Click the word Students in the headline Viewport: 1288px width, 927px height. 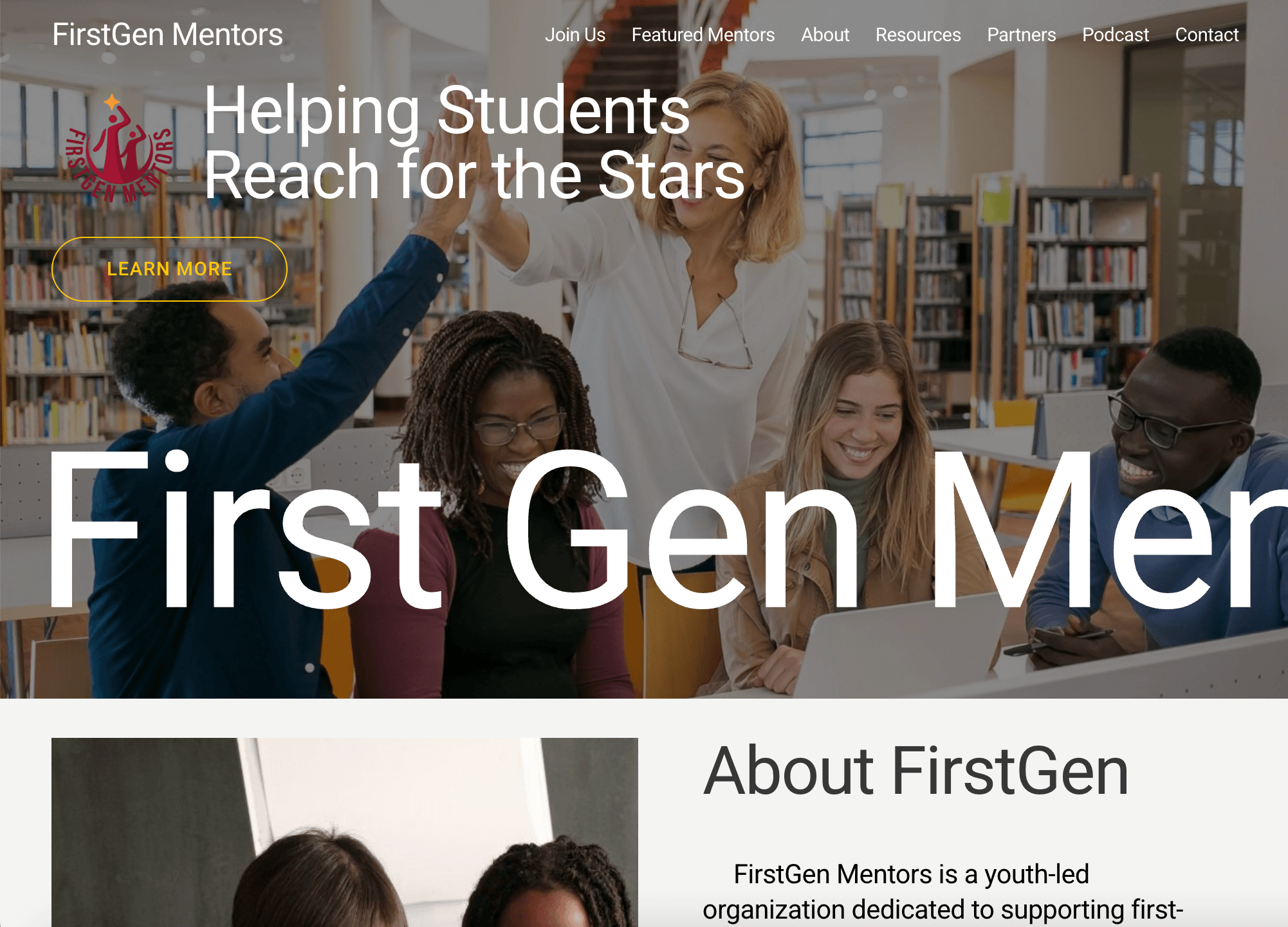(564, 111)
